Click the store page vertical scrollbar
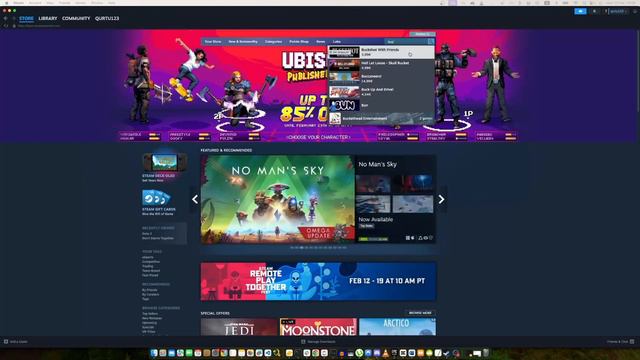The height and width of the screenshot is (360, 640). pos(638,70)
